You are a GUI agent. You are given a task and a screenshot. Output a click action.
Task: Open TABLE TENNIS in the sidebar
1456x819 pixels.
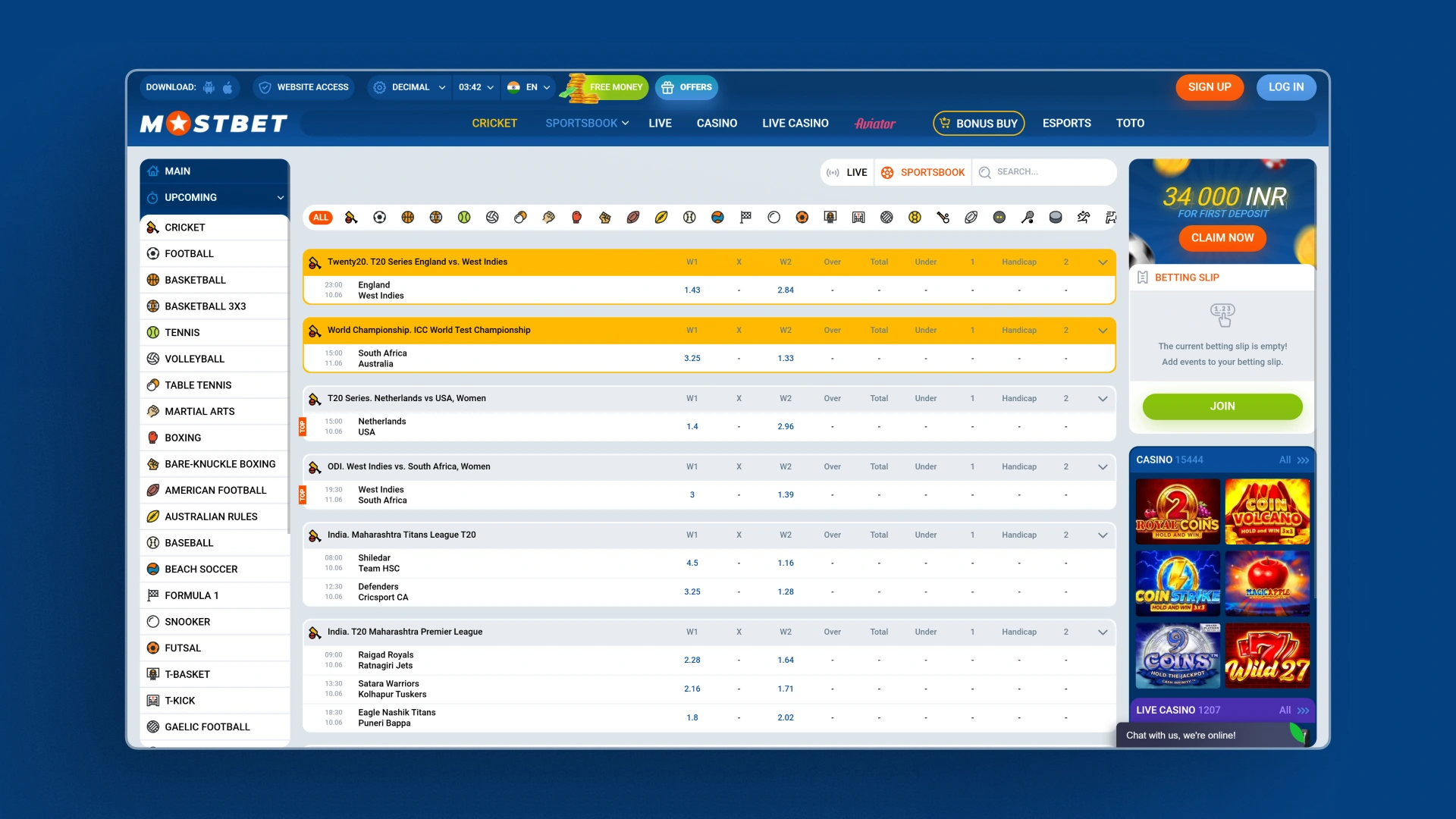point(215,385)
